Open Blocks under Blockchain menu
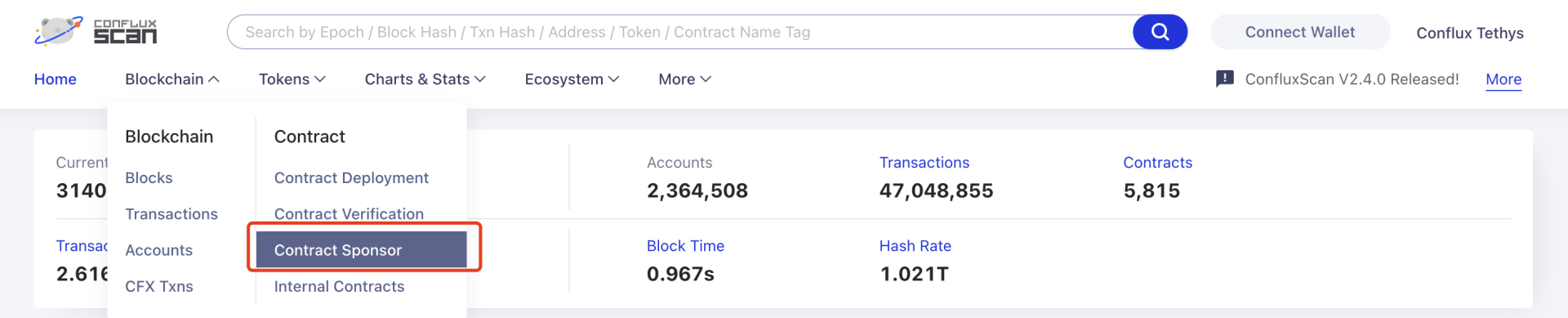The height and width of the screenshot is (318, 1568). pyautogui.click(x=149, y=177)
